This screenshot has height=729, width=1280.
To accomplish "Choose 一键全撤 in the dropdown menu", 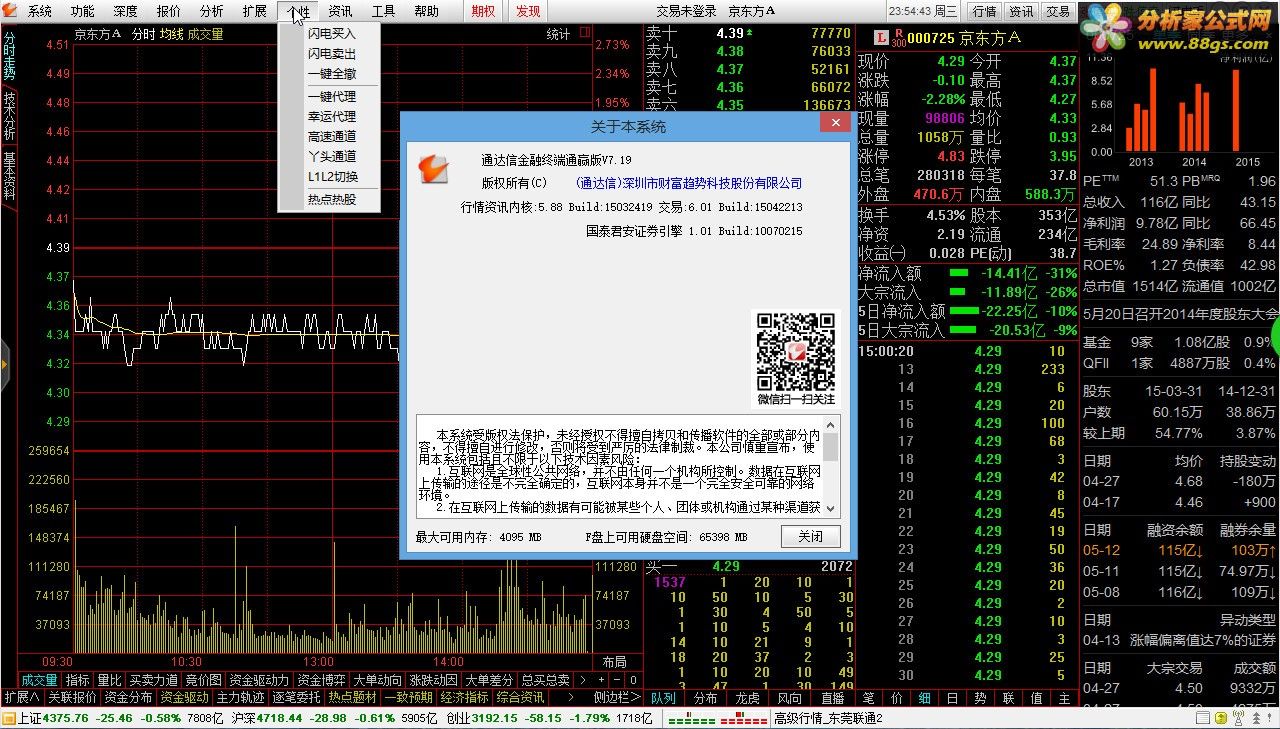I will point(332,74).
